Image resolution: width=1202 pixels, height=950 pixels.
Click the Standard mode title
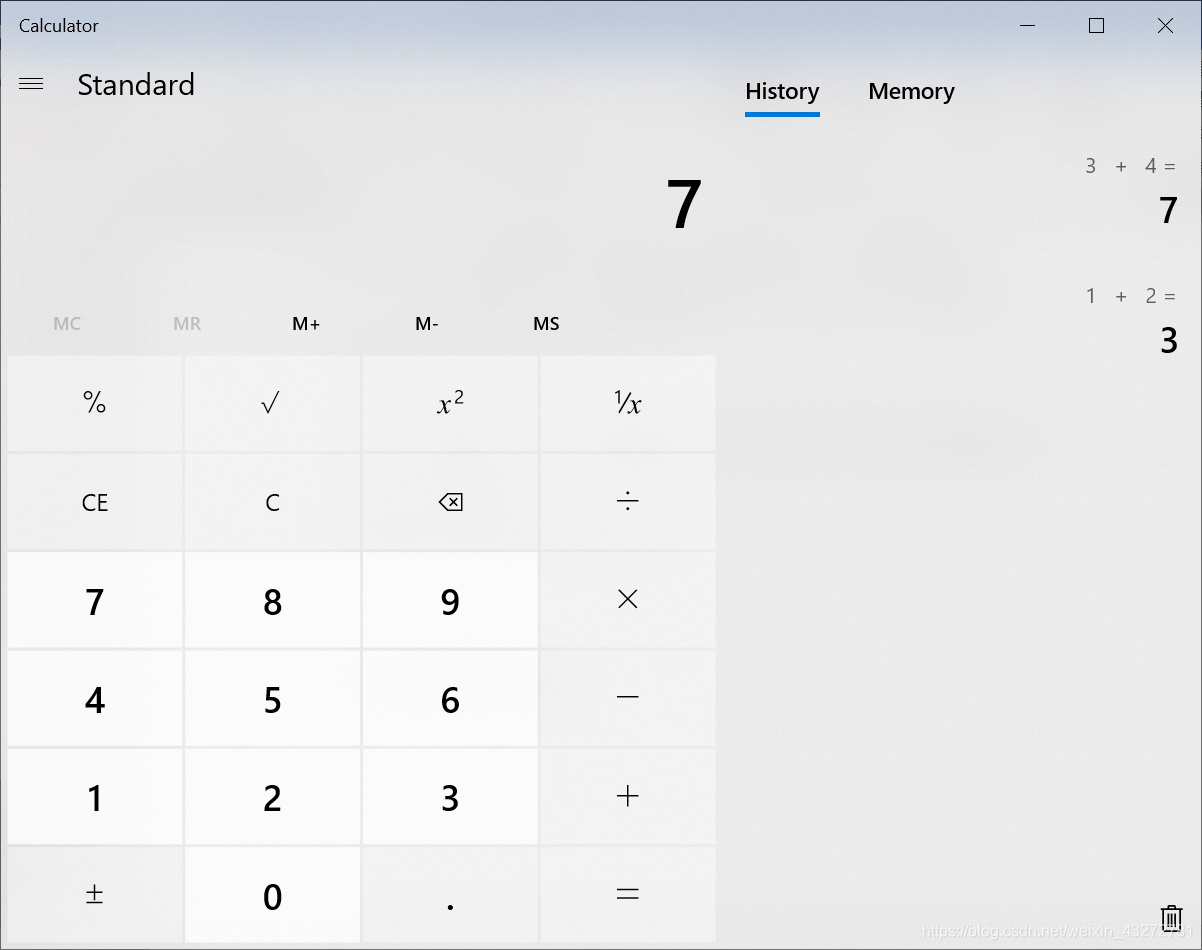pos(136,84)
